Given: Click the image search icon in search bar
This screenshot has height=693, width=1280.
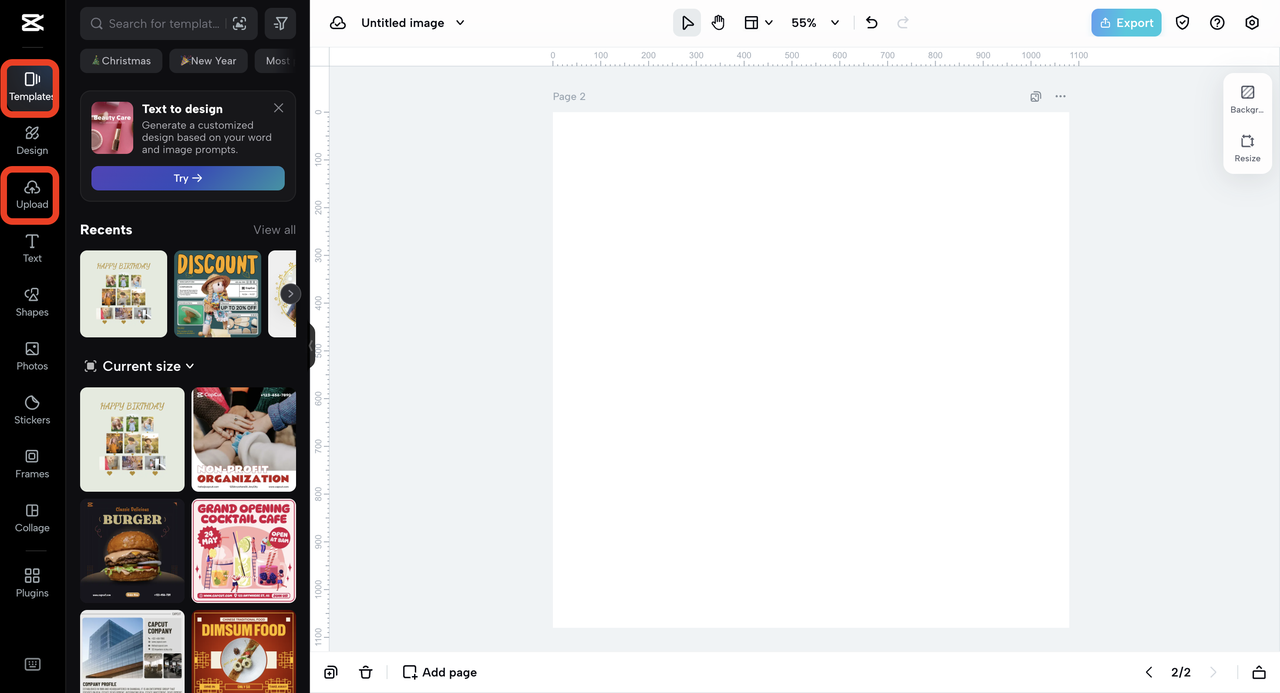Looking at the screenshot, I should (x=239, y=23).
